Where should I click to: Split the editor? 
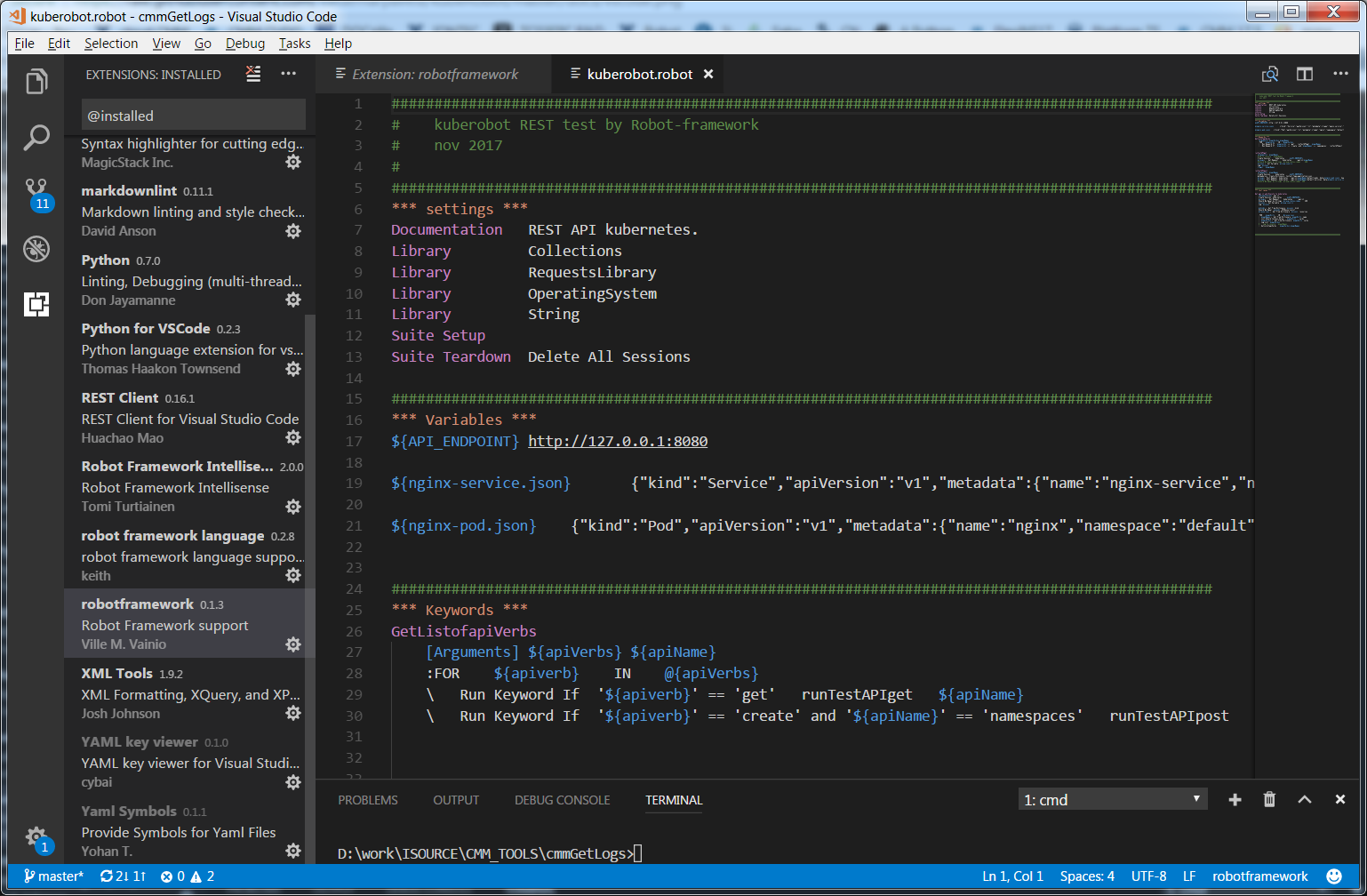(x=1305, y=74)
